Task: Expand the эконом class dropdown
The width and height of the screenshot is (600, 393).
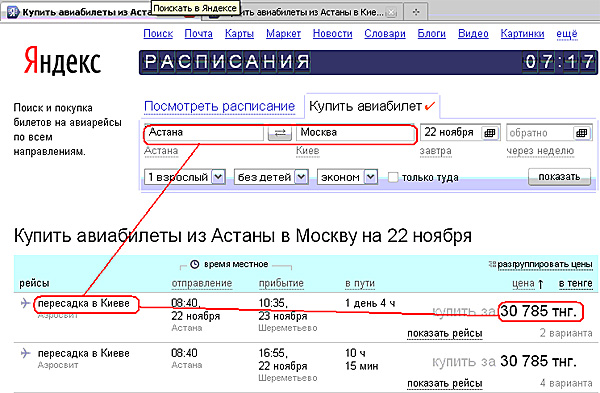Action: (x=370, y=177)
